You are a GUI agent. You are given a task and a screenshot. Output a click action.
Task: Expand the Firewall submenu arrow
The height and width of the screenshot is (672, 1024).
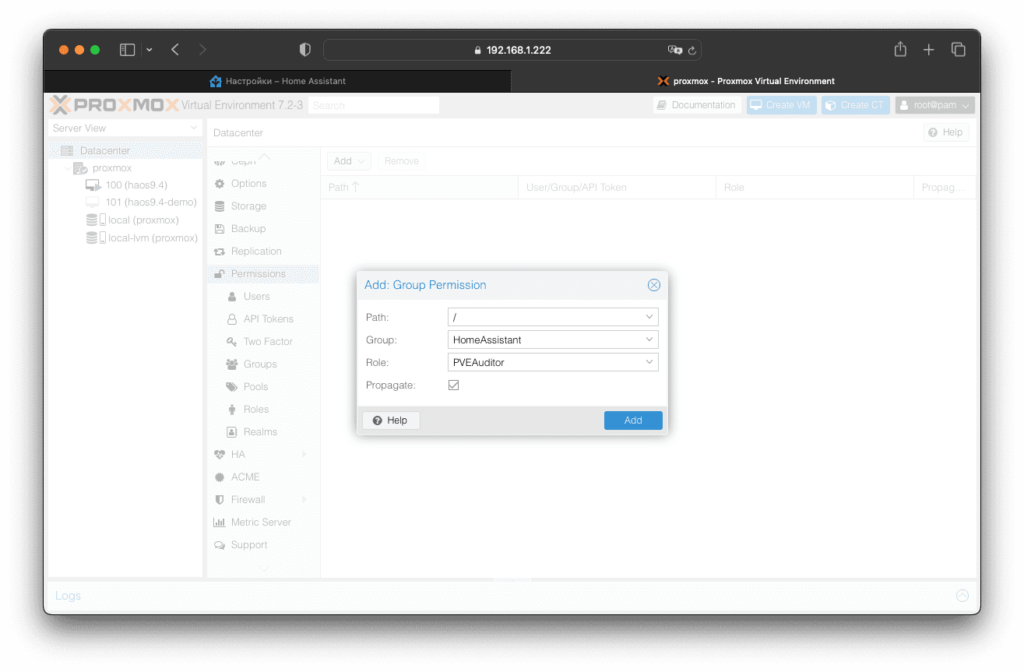(x=304, y=500)
